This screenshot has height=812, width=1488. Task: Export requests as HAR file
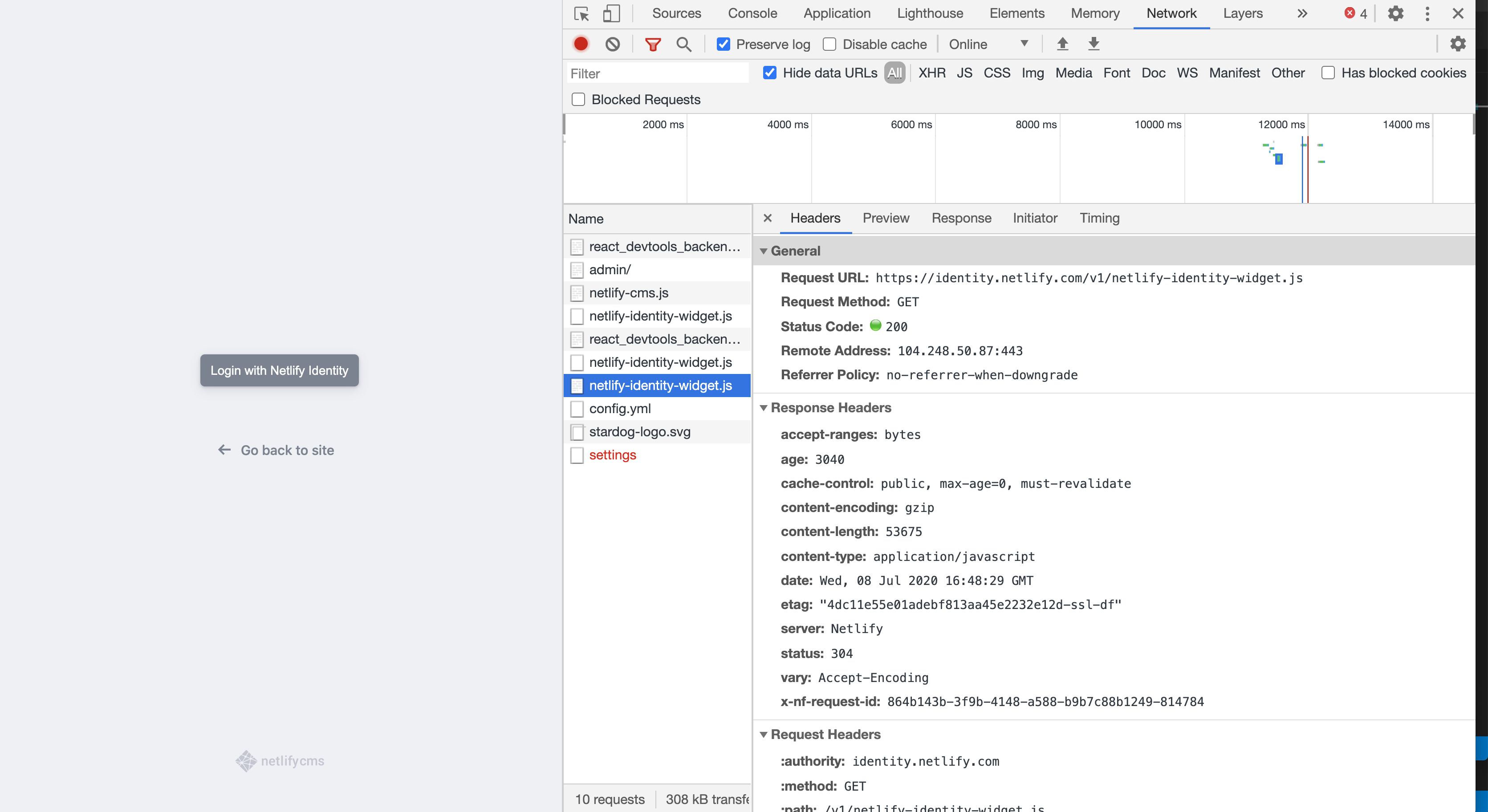[1094, 44]
